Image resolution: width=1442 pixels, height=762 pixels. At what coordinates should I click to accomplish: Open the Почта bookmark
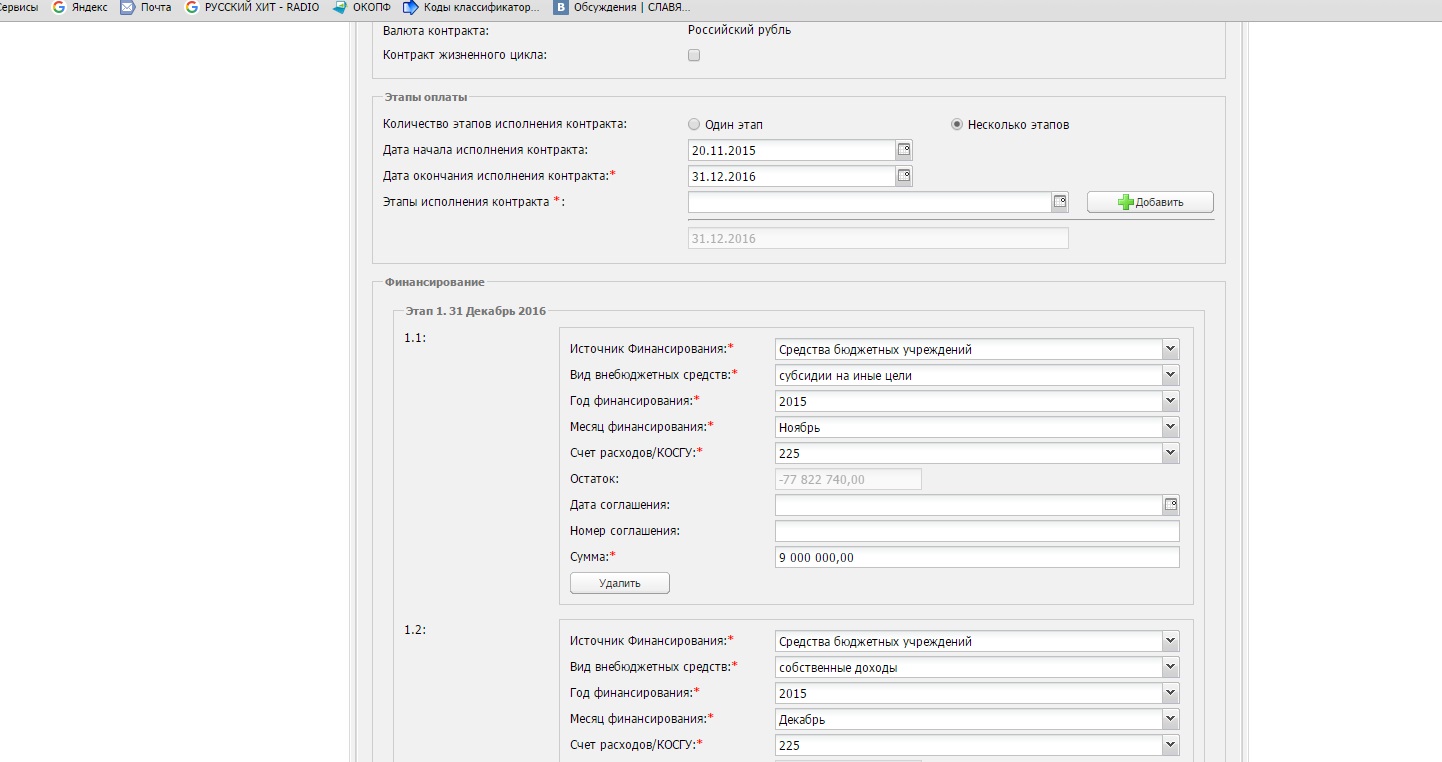coord(146,7)
